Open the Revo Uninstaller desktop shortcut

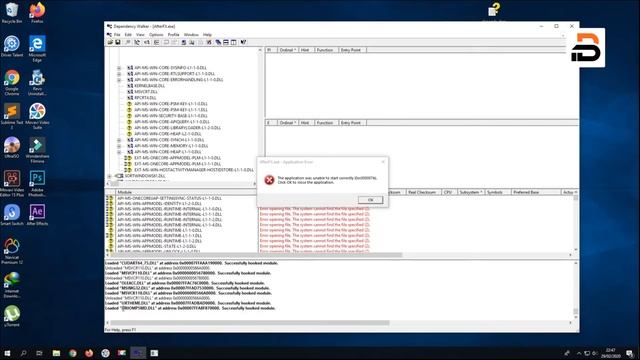[x=37, y=83]
